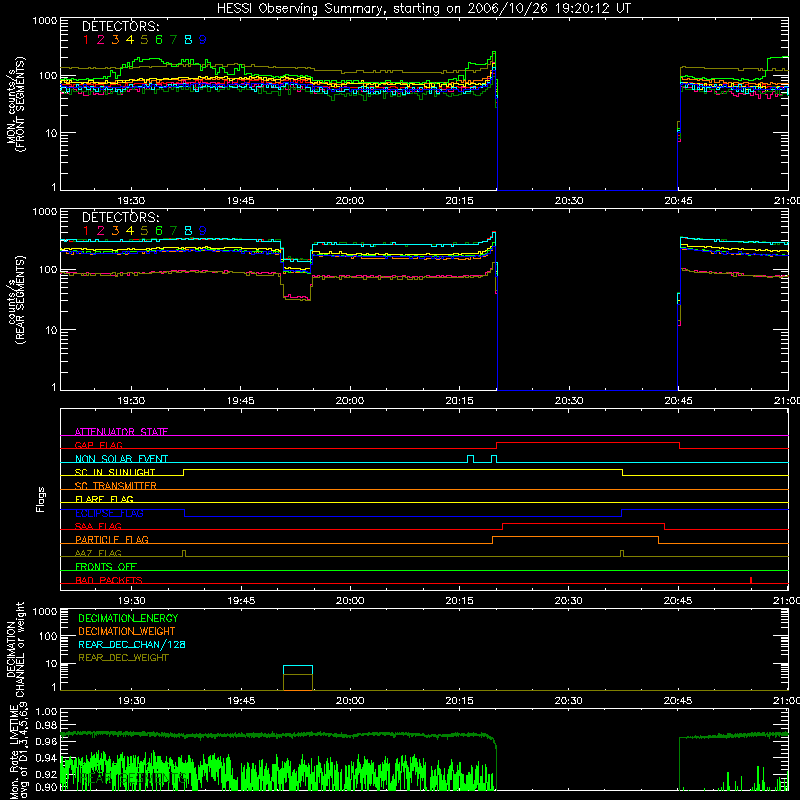
Task: Click the 10 y-axis value on rear segments plot
Action: pos(52,330)
